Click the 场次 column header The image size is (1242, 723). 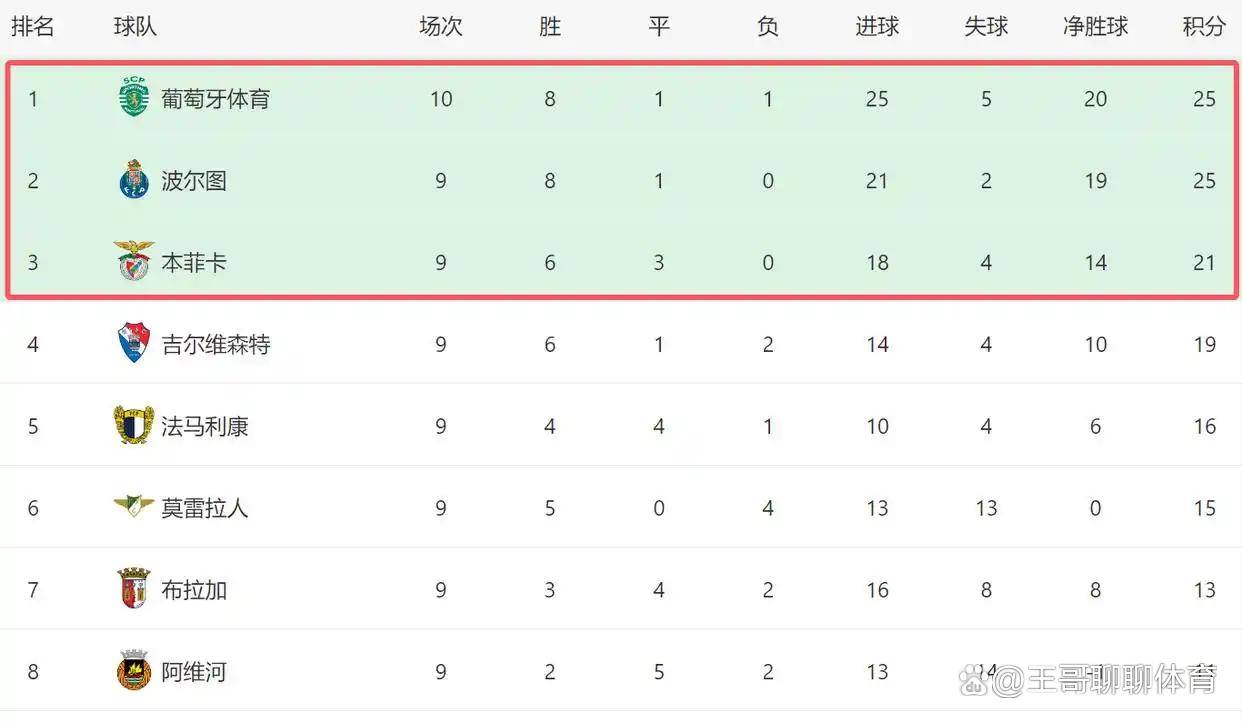[440, 27]
